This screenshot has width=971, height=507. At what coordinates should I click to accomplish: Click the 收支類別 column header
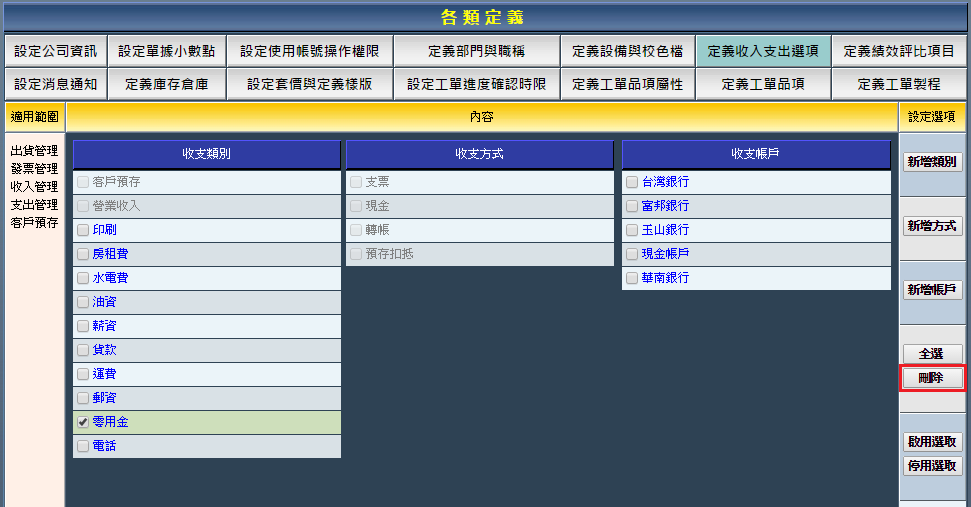(207, 154)
